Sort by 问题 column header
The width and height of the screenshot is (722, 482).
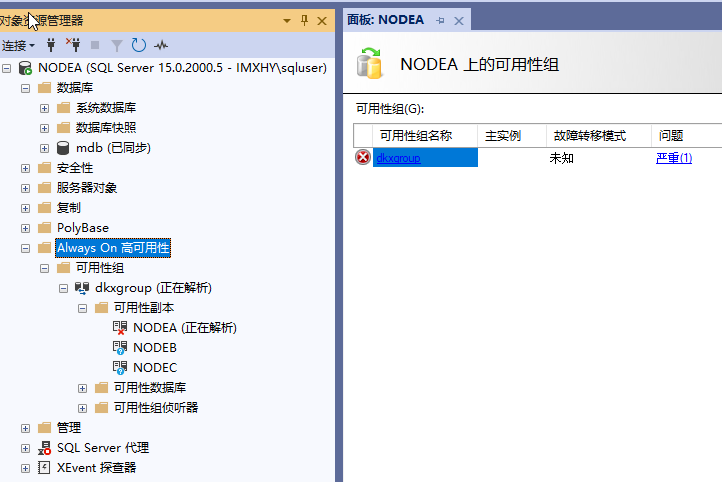(687, 136)
